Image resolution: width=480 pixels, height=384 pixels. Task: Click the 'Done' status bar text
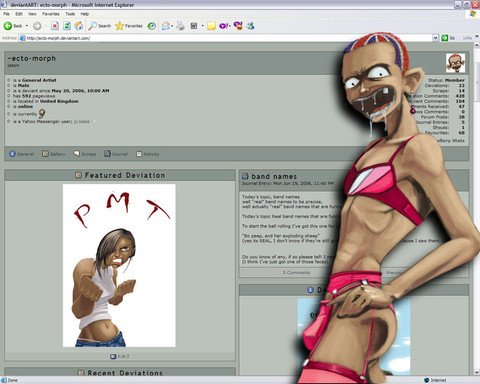(x=13, y=380)
